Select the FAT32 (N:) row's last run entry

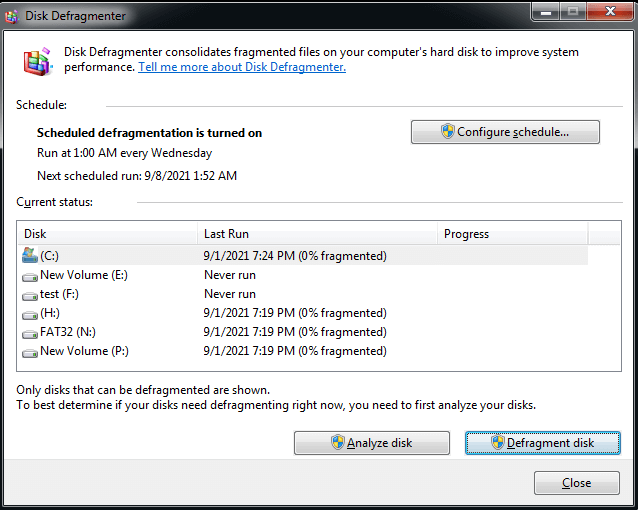294,332
